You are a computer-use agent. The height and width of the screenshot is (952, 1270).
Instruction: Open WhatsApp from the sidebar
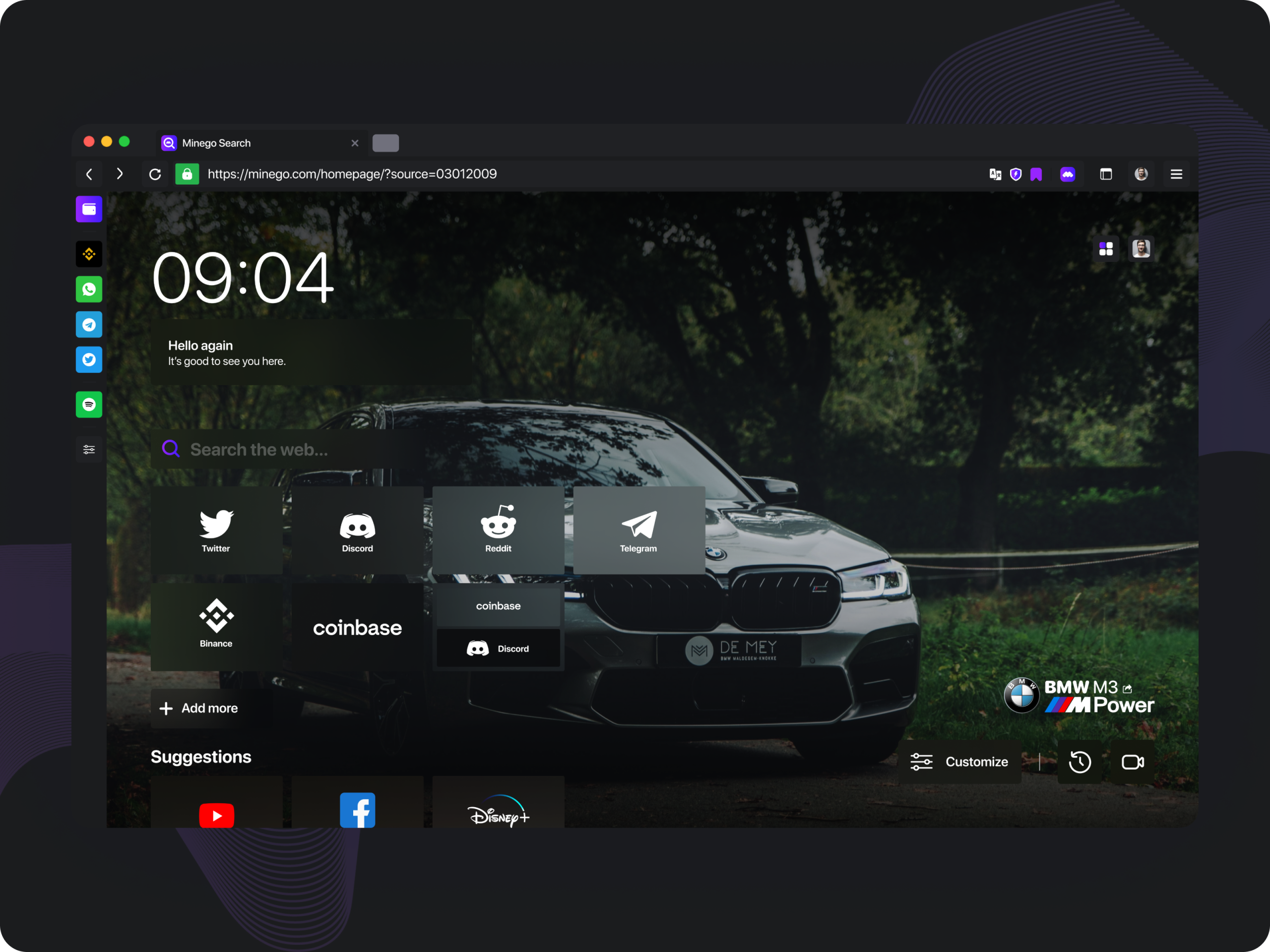89,289
